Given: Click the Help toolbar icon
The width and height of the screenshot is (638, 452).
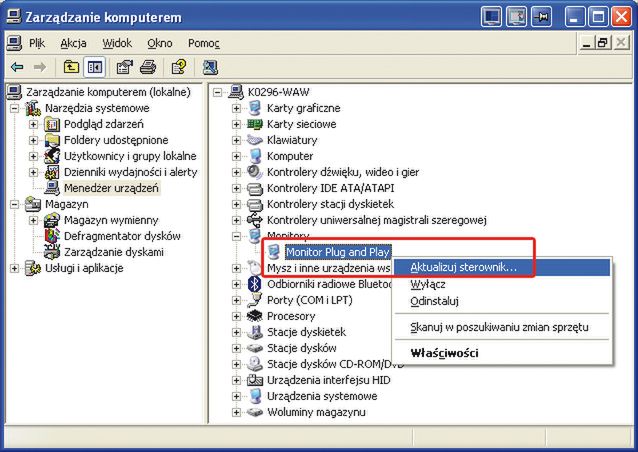Looking at the screenshot, I should (179, 67).
